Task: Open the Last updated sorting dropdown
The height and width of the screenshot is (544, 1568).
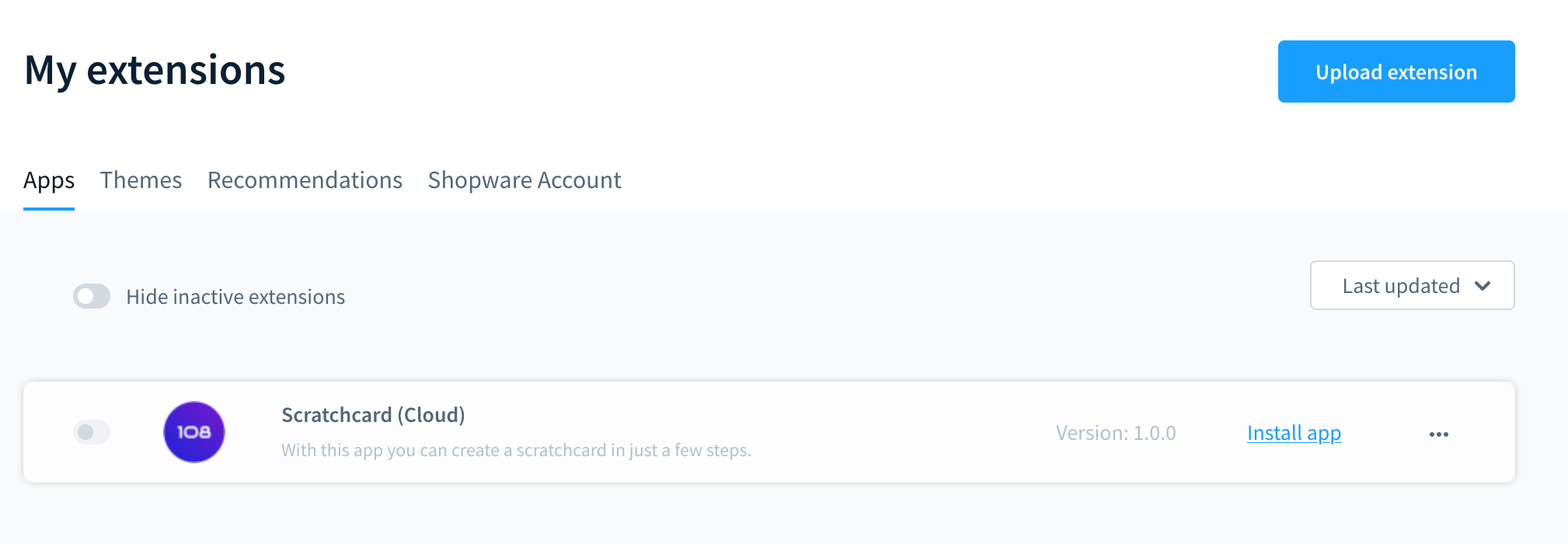Action: tap(1412, 285)
